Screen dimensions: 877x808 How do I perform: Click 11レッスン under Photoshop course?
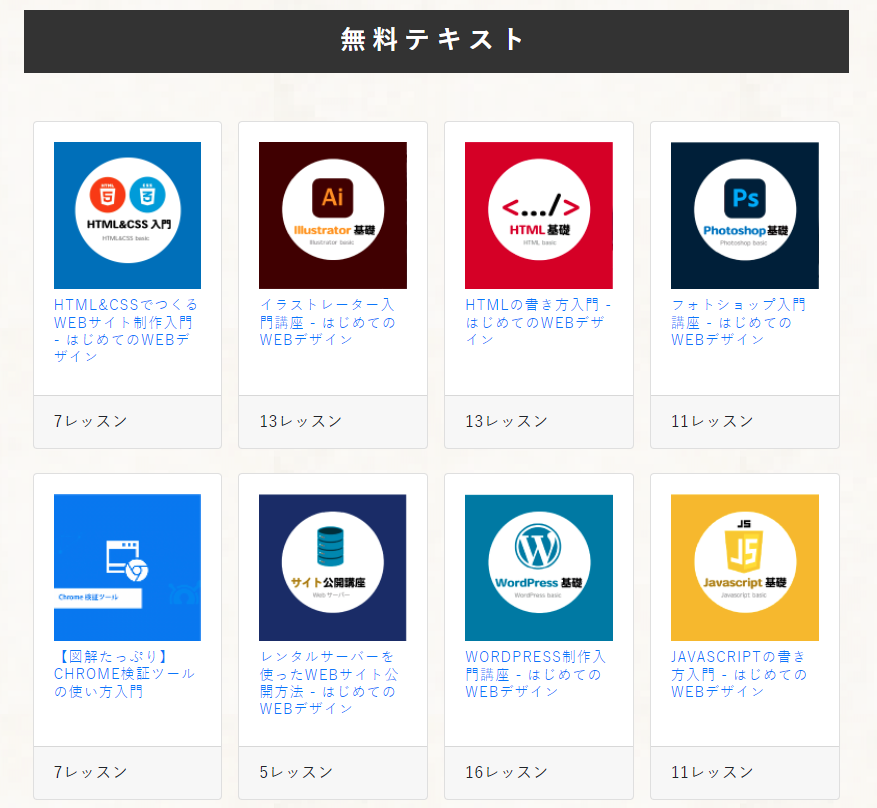coord(713,421)
